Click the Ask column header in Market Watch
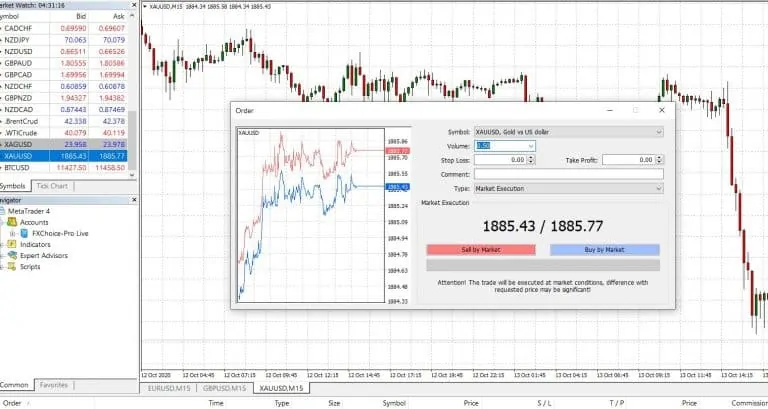This screenshot has width=768, height=409. point(119,17)
